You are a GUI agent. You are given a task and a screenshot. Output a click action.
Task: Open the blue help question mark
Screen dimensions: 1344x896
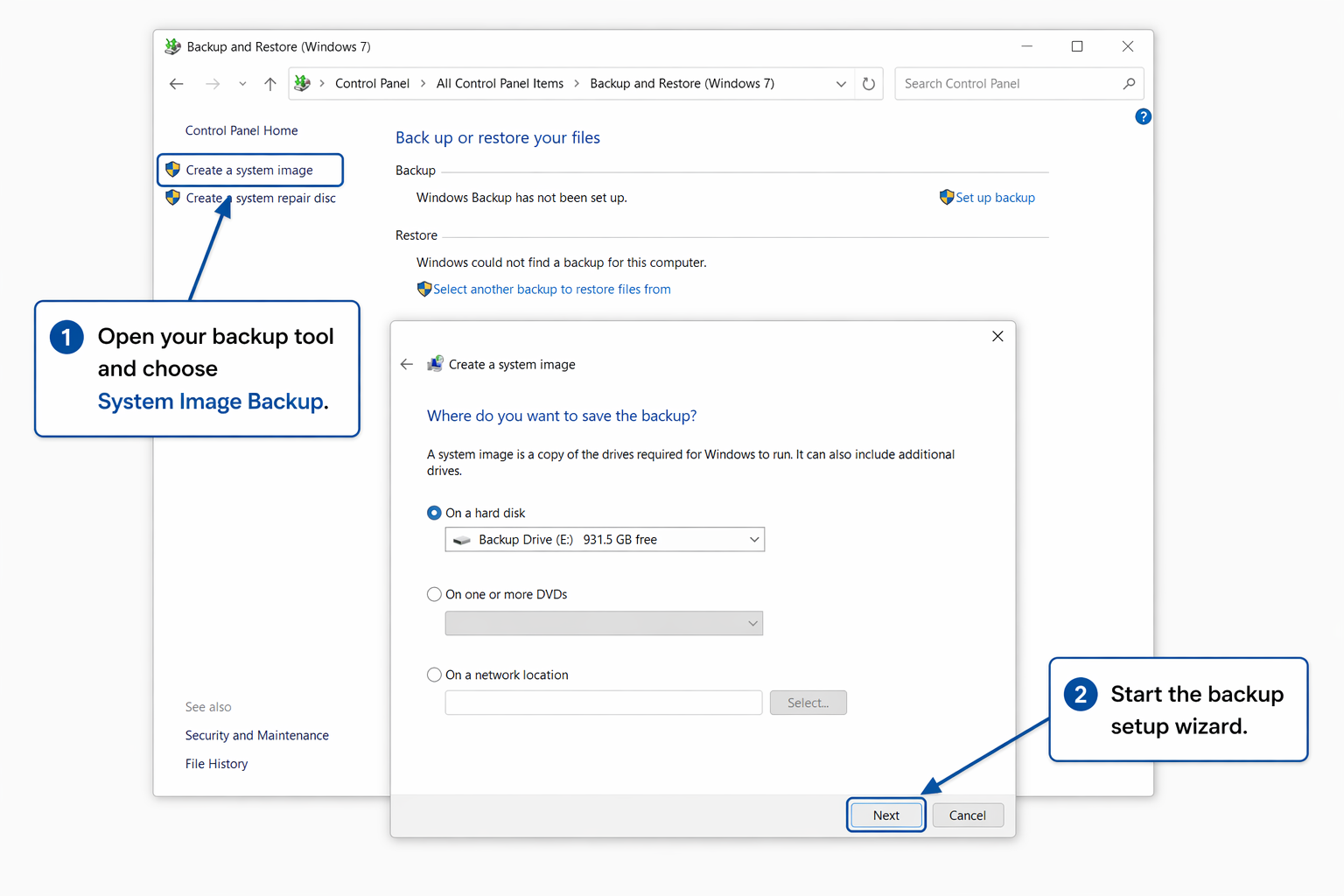tap(1143, 116)
